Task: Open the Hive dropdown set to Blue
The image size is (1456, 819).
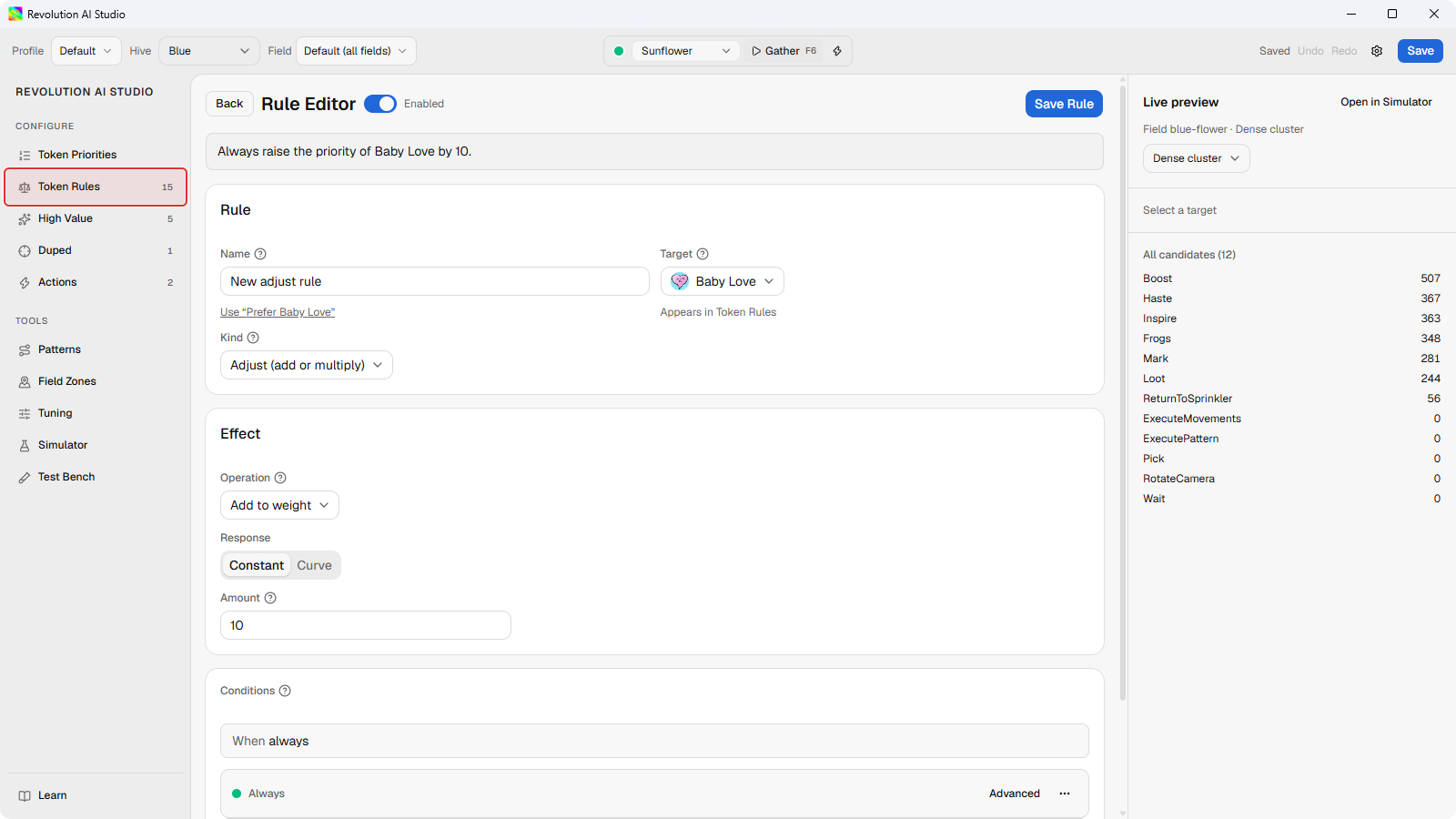Action: [209, 51]
